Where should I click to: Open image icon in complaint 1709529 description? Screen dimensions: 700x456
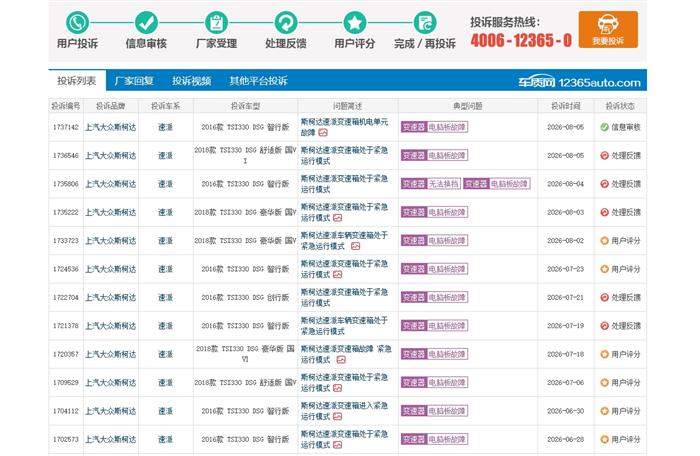point(338,388)
